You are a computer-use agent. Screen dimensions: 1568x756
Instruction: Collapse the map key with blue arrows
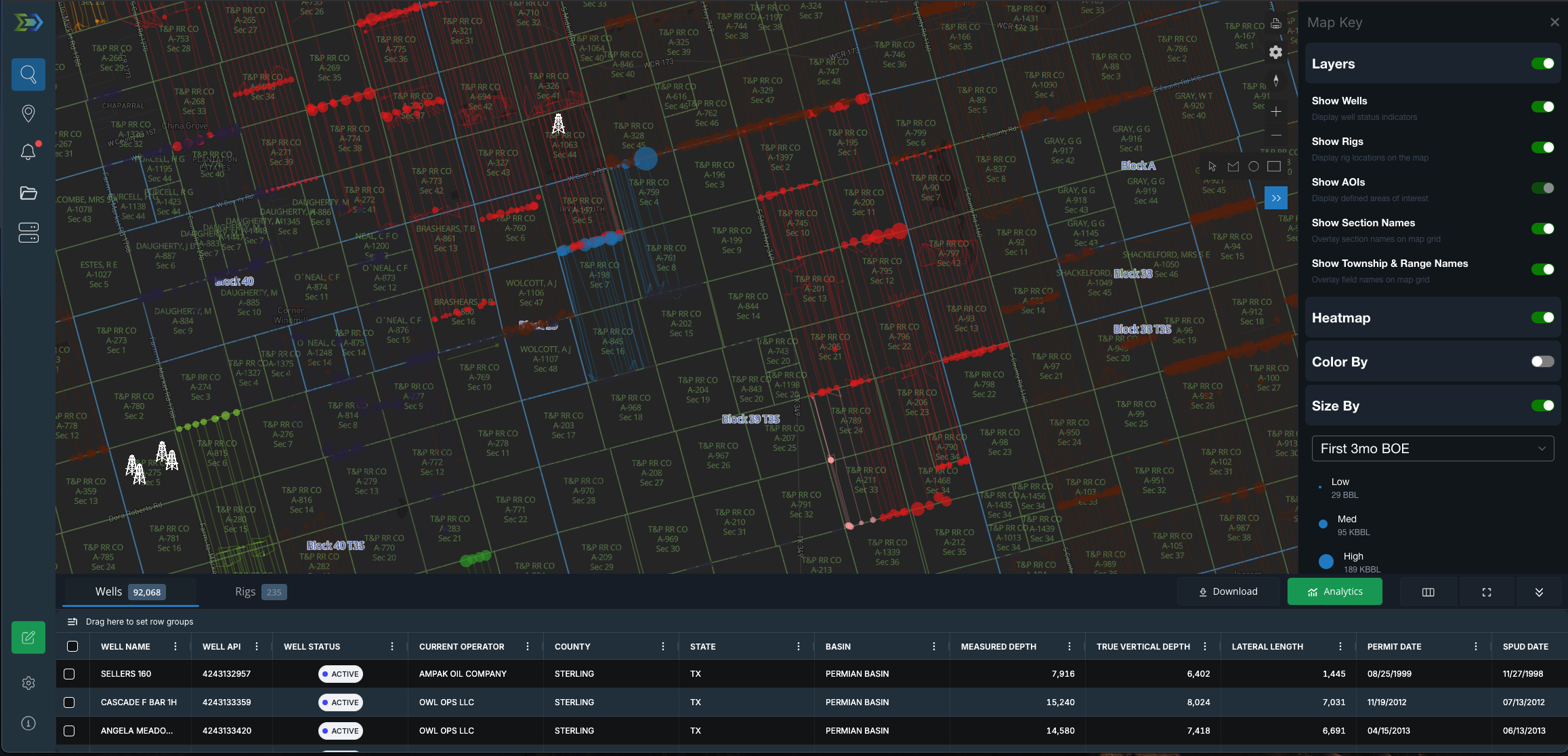(x=1276, y=198)
